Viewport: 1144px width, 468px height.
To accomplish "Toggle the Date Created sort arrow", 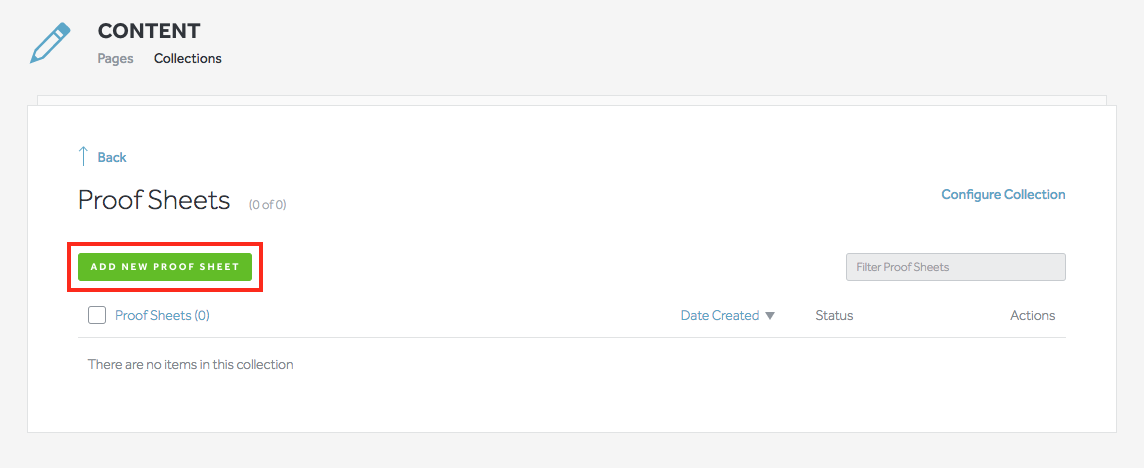I will coord(770,316).
